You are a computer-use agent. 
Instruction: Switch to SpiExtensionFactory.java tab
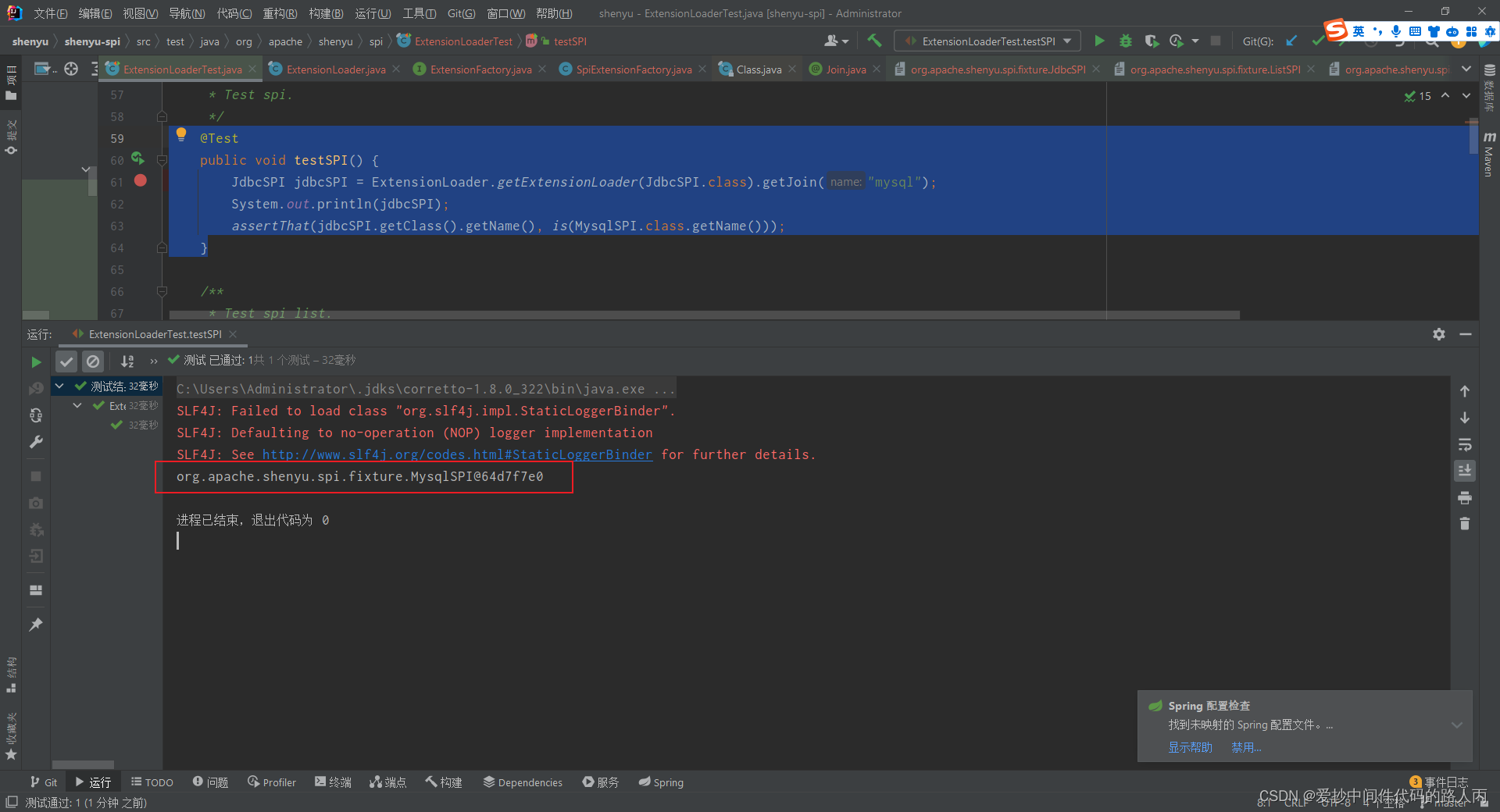pos(634,69)
